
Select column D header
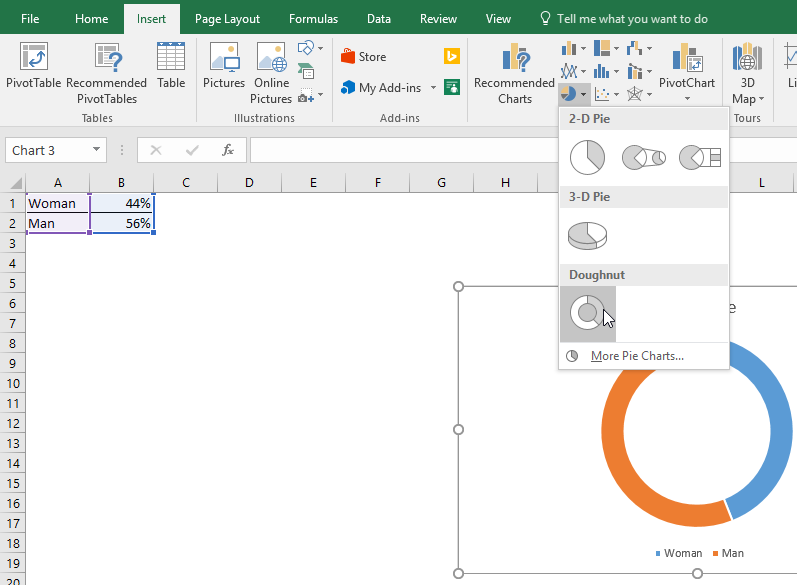[x=249, y=182]
